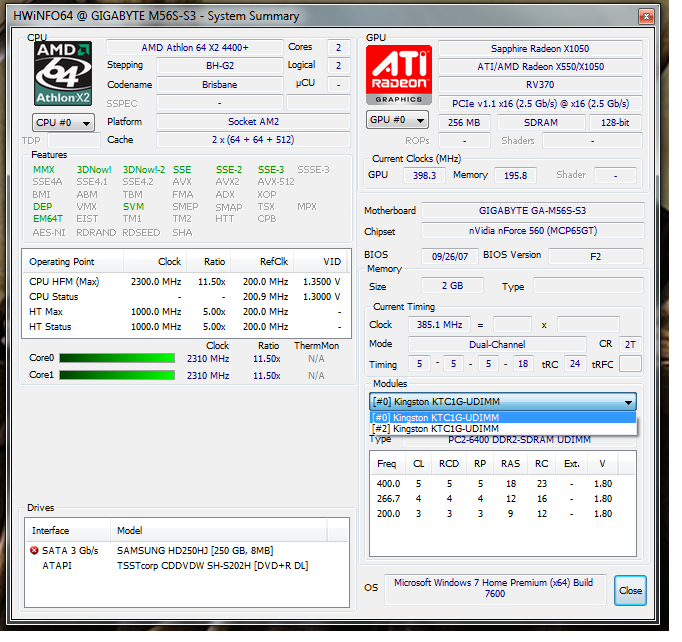The height and width of the screenshot is (642, 682).
Task: Click the tRC value 24 field
Action: [x=575, y=364]
